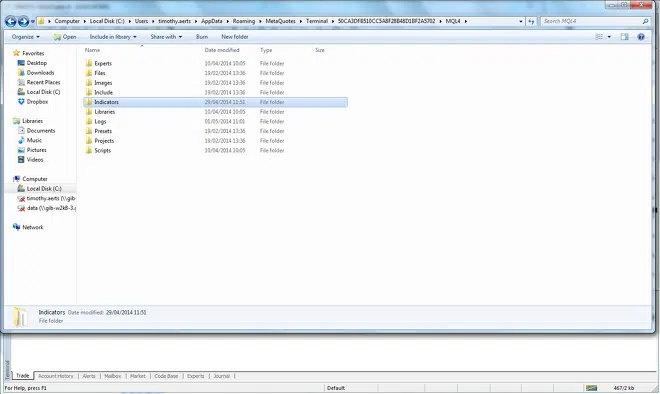Select the Experts folder icon

[x=89, y=64]
